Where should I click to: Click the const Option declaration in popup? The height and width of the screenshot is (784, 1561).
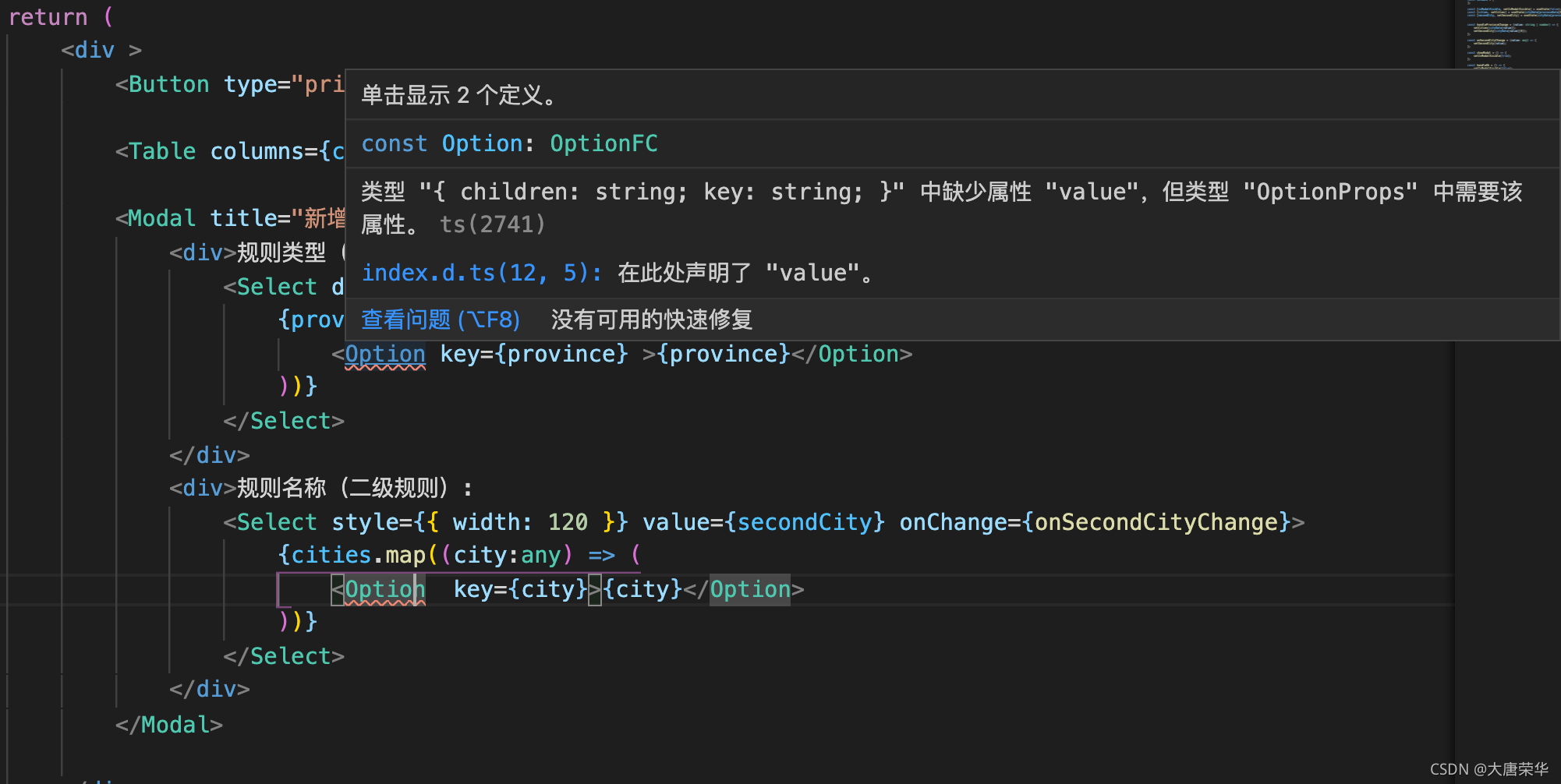point(442,143)
